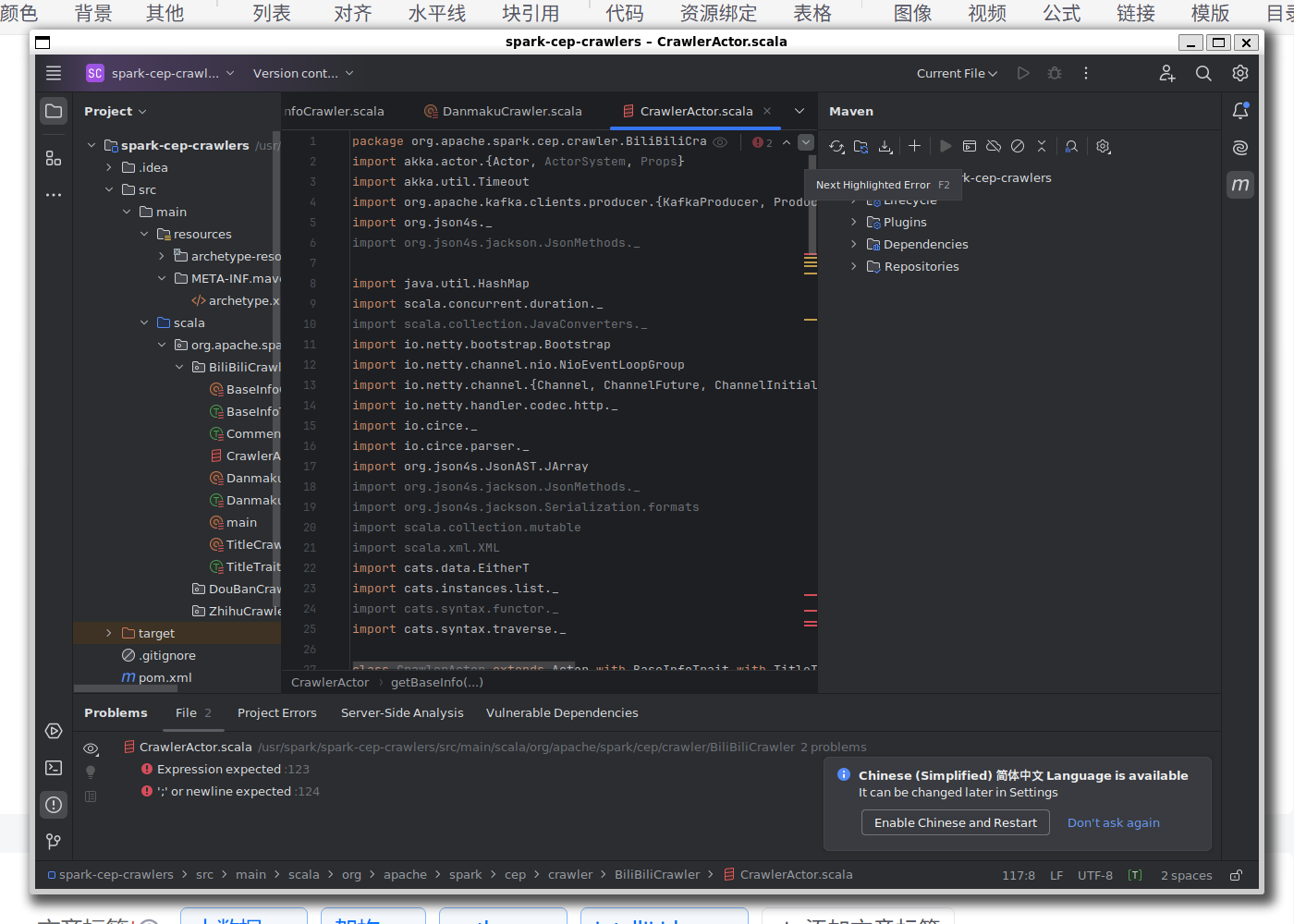This screenshot has width=1294, height=924.
Task: Toggle Maven offline mode icon
Action: [x=994, y=146]
